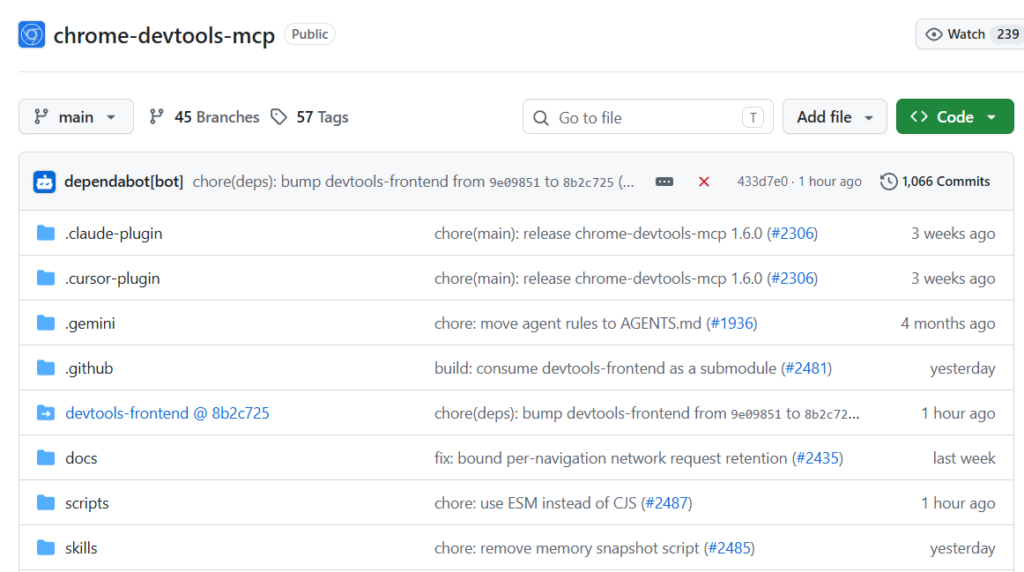Click the tag icon beside 57 Tags

[x=279, y=117]
